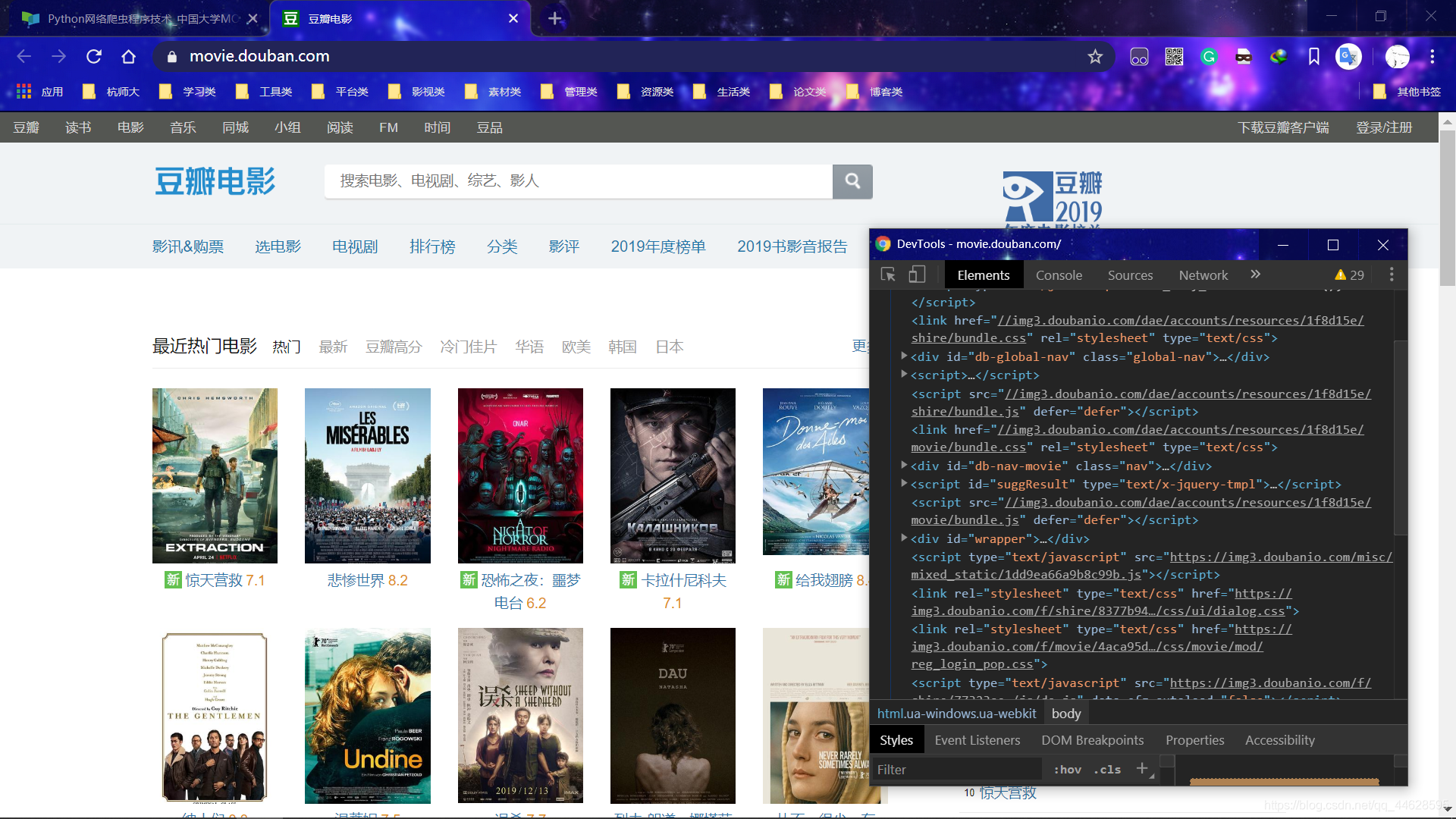Go to the browser home page icon

(129, 56)
